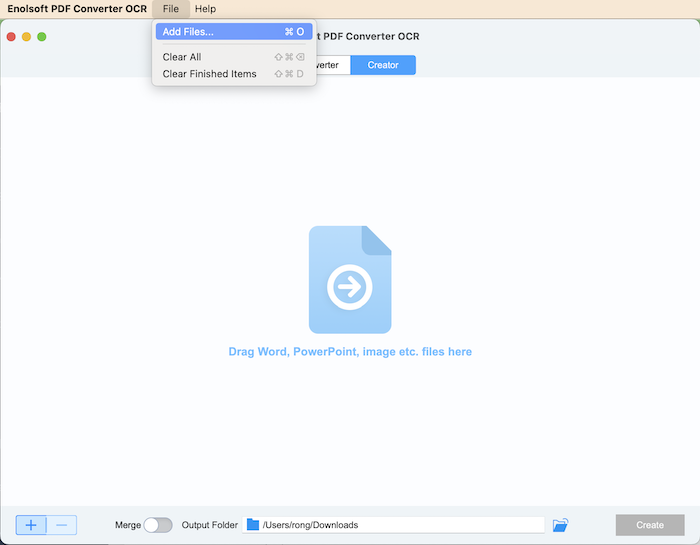
Task: Click the 'Drag Word, PowerPoint, image etc. files here' text
Action: (x=350, y=352)
